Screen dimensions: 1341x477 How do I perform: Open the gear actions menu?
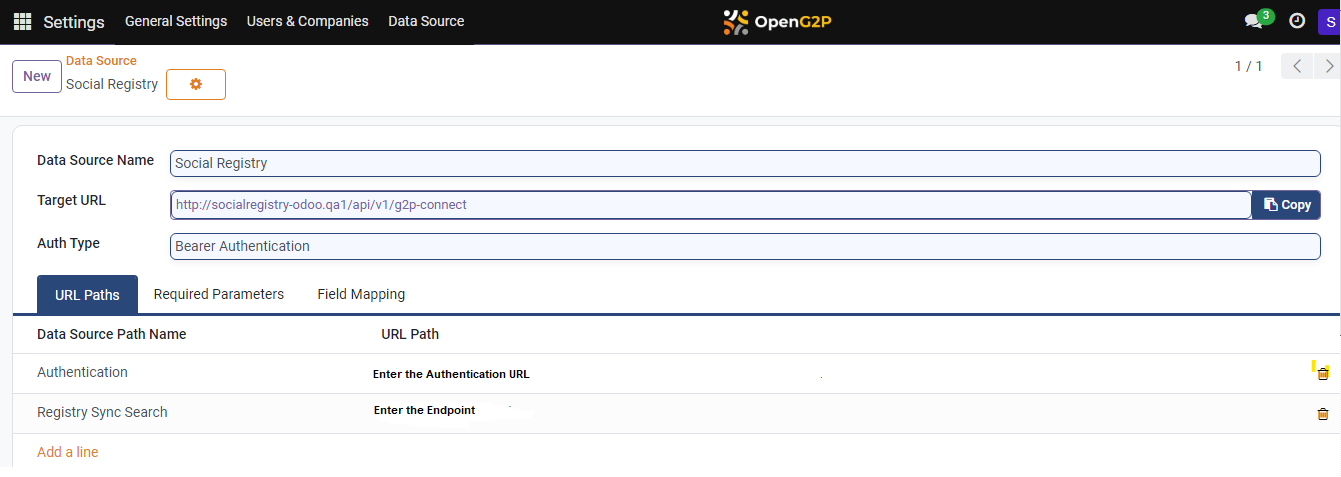196,85
